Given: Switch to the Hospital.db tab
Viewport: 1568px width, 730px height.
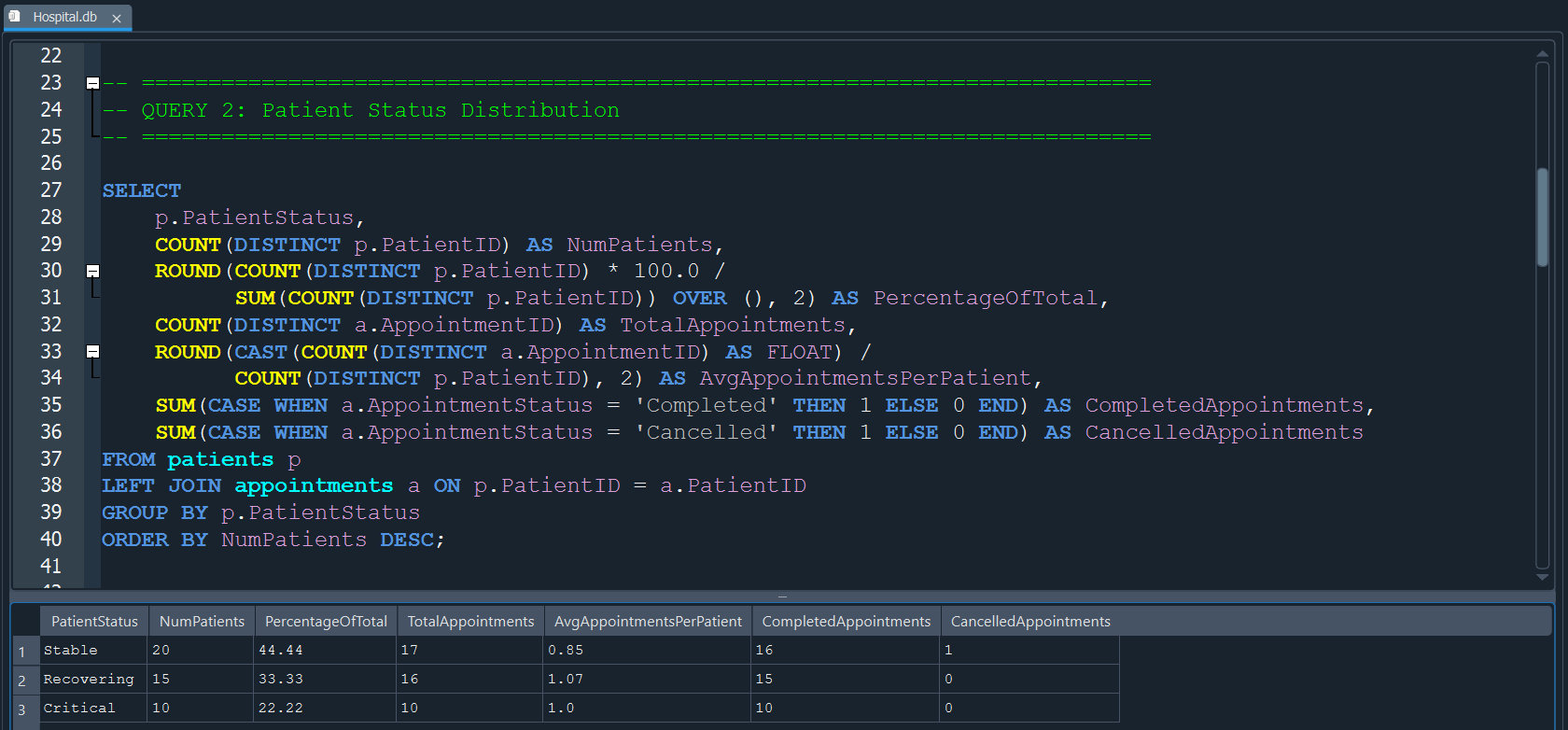Looking at the screenshot, I should (64, 17).
